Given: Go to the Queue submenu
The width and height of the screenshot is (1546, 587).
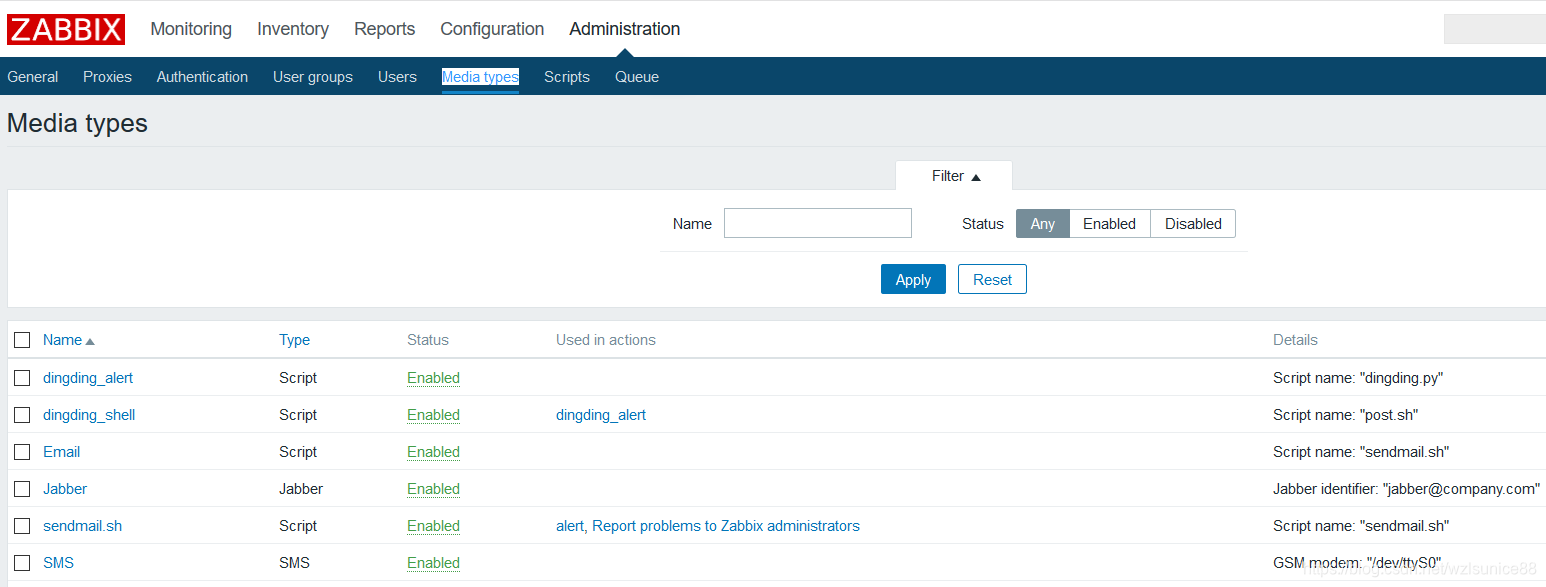Looking at the screenshot, I should [637, 77].
